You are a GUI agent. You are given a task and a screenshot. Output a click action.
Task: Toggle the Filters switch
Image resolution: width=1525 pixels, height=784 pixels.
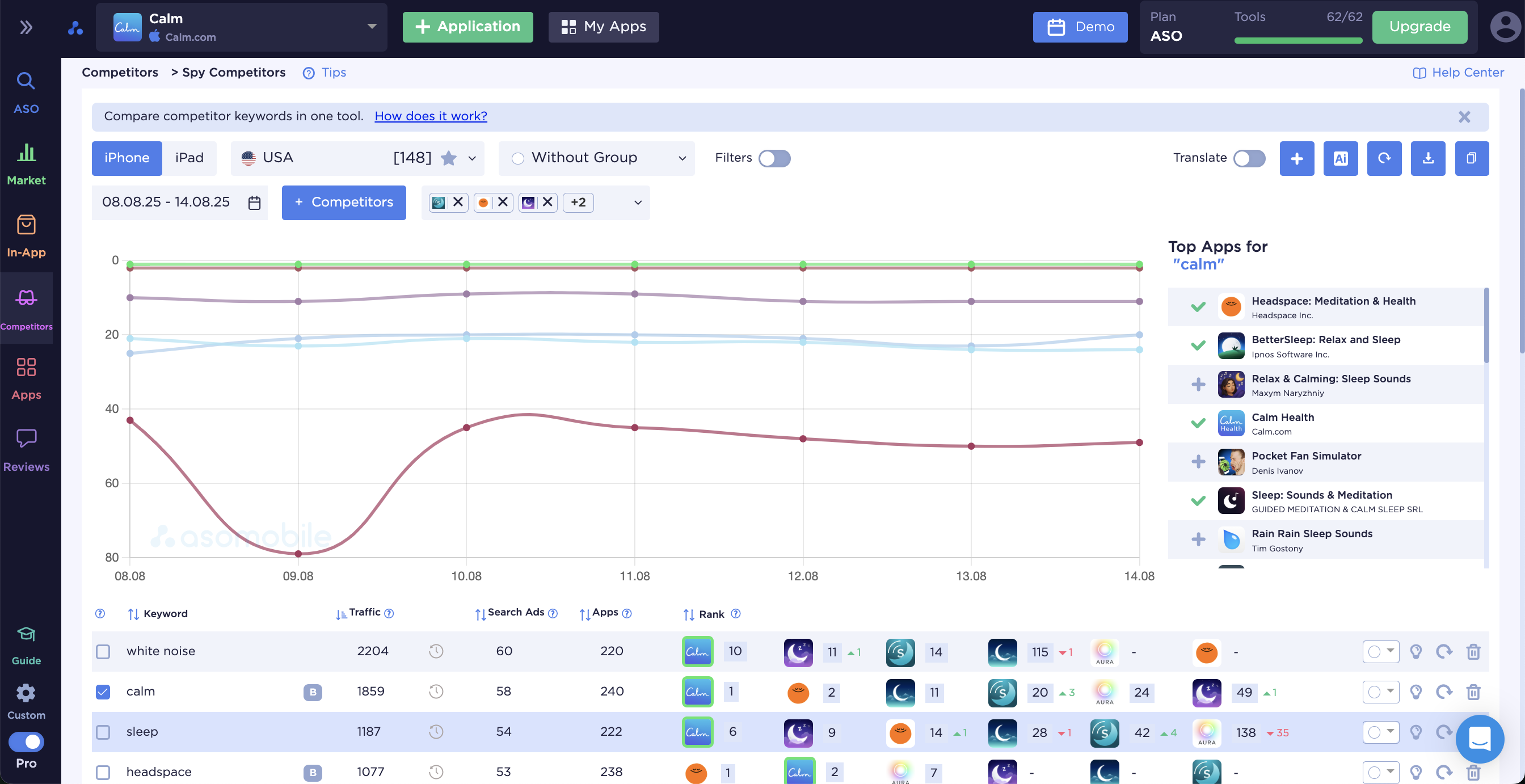(x=774, y=158)
